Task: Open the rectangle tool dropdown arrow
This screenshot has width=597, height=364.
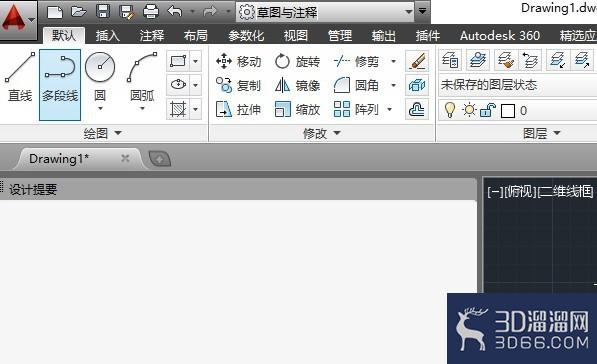Action: tap(195, 61)
